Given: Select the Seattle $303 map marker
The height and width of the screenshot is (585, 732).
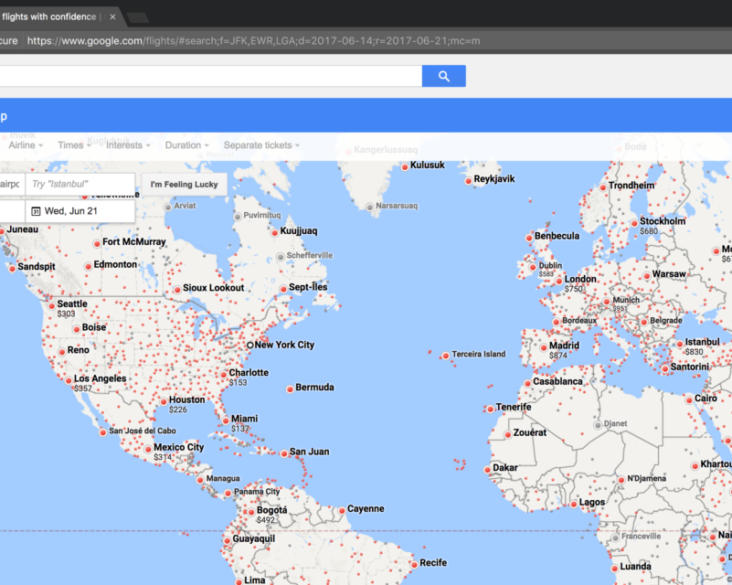Looking at the screenshot, I should [52, 306].
